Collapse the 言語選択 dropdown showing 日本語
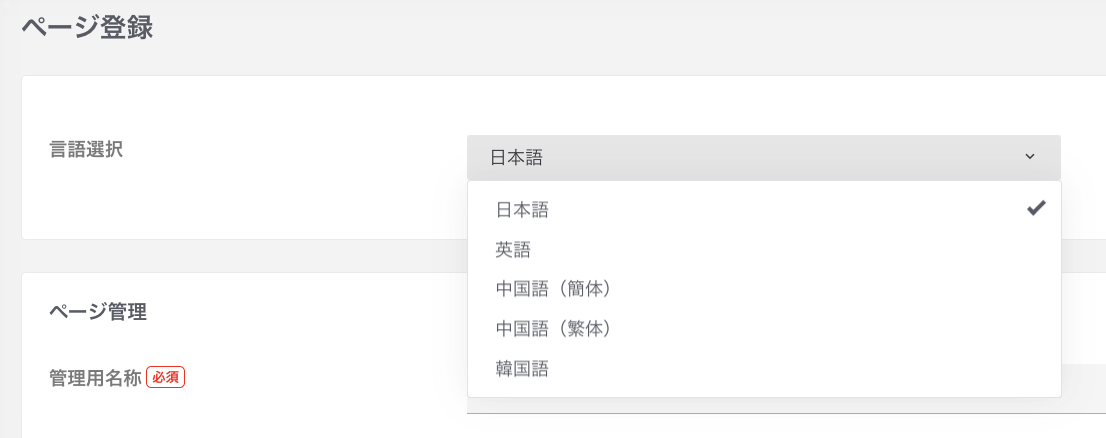The width and height of the screenshot is (1106, 438). click(x=762, y=157)
